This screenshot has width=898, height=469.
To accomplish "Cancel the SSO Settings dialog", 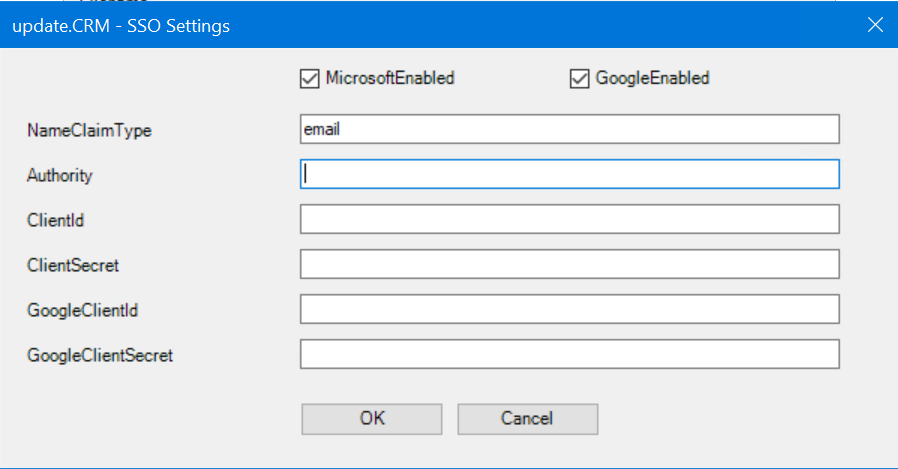I will click(x=527, y=419).
